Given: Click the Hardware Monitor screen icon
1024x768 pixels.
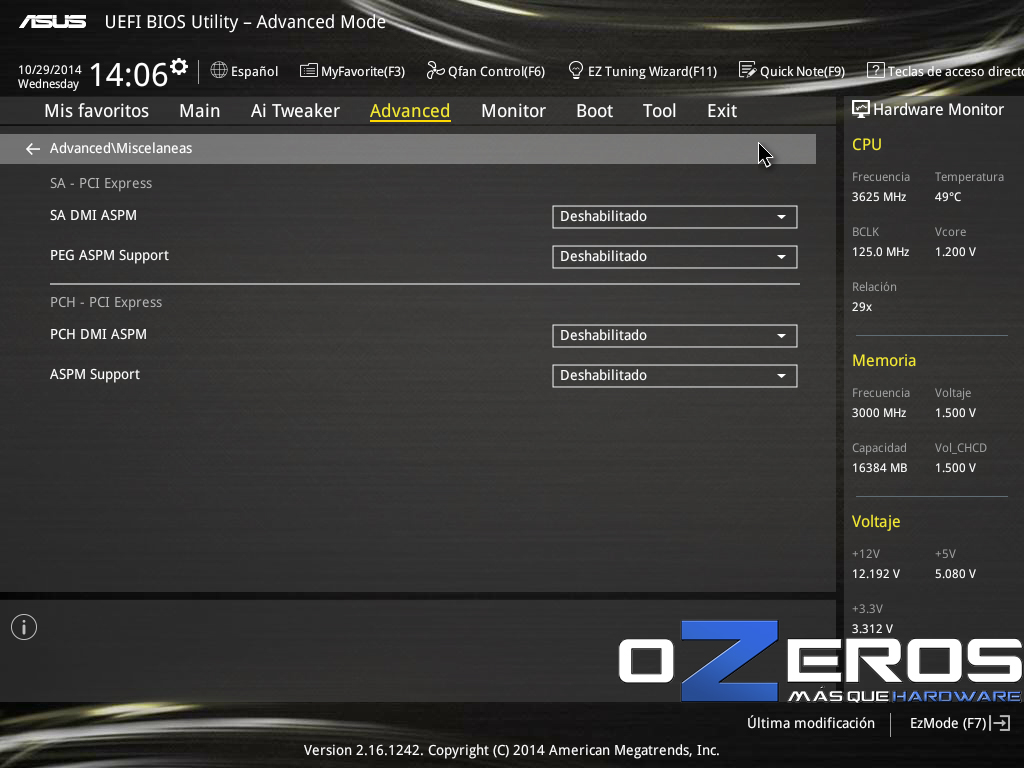Looking at the screenshot, I should tap(861, 109).
